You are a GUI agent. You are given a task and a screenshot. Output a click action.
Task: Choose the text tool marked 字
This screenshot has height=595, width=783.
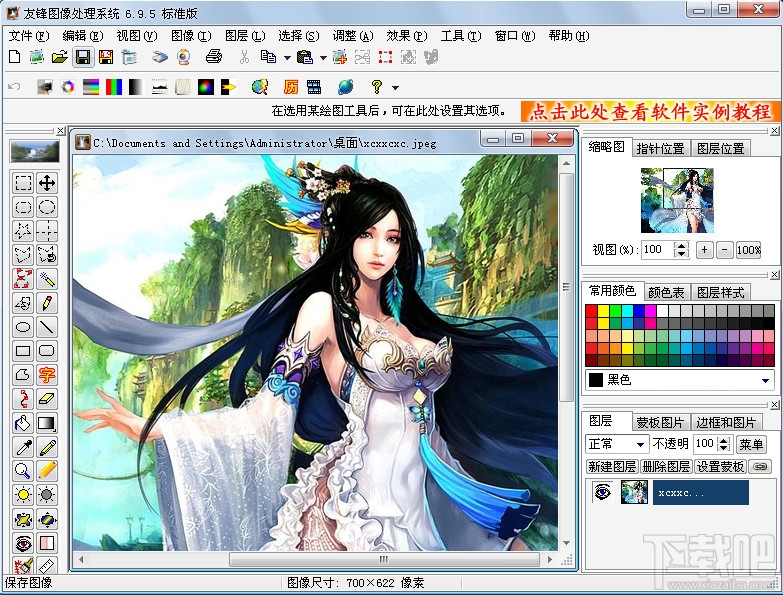coord(47,374)
